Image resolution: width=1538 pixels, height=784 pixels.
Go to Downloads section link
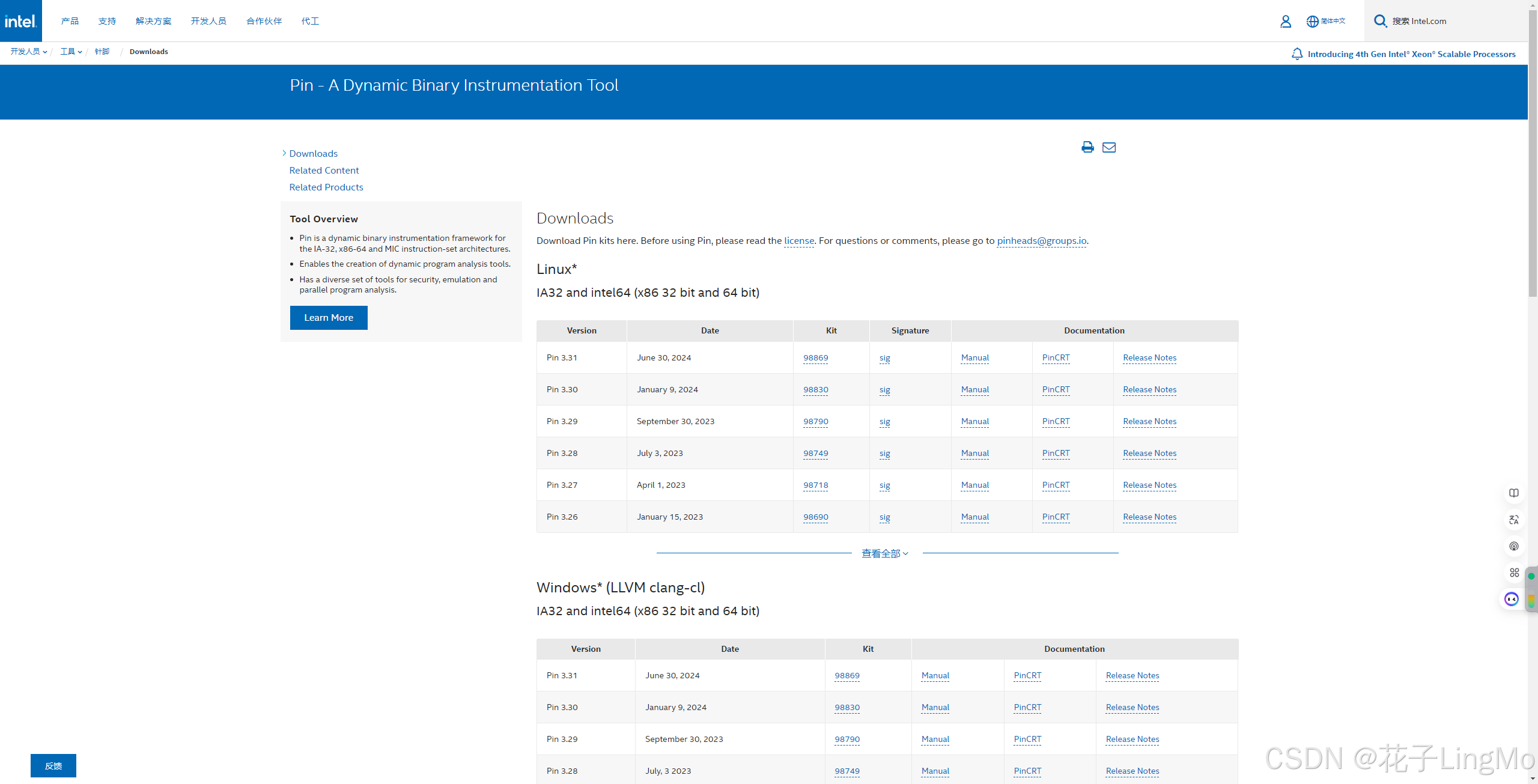[x=313, y=154]
